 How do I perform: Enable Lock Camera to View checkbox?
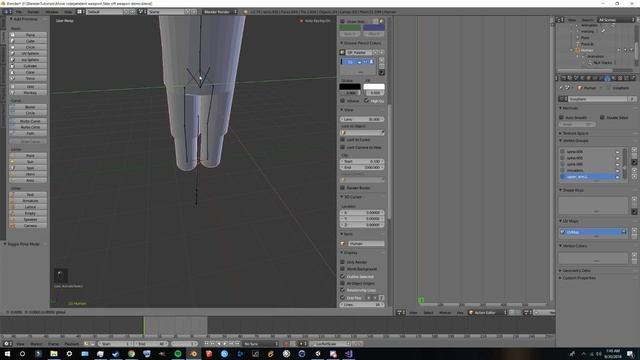(x=343, y=147)
